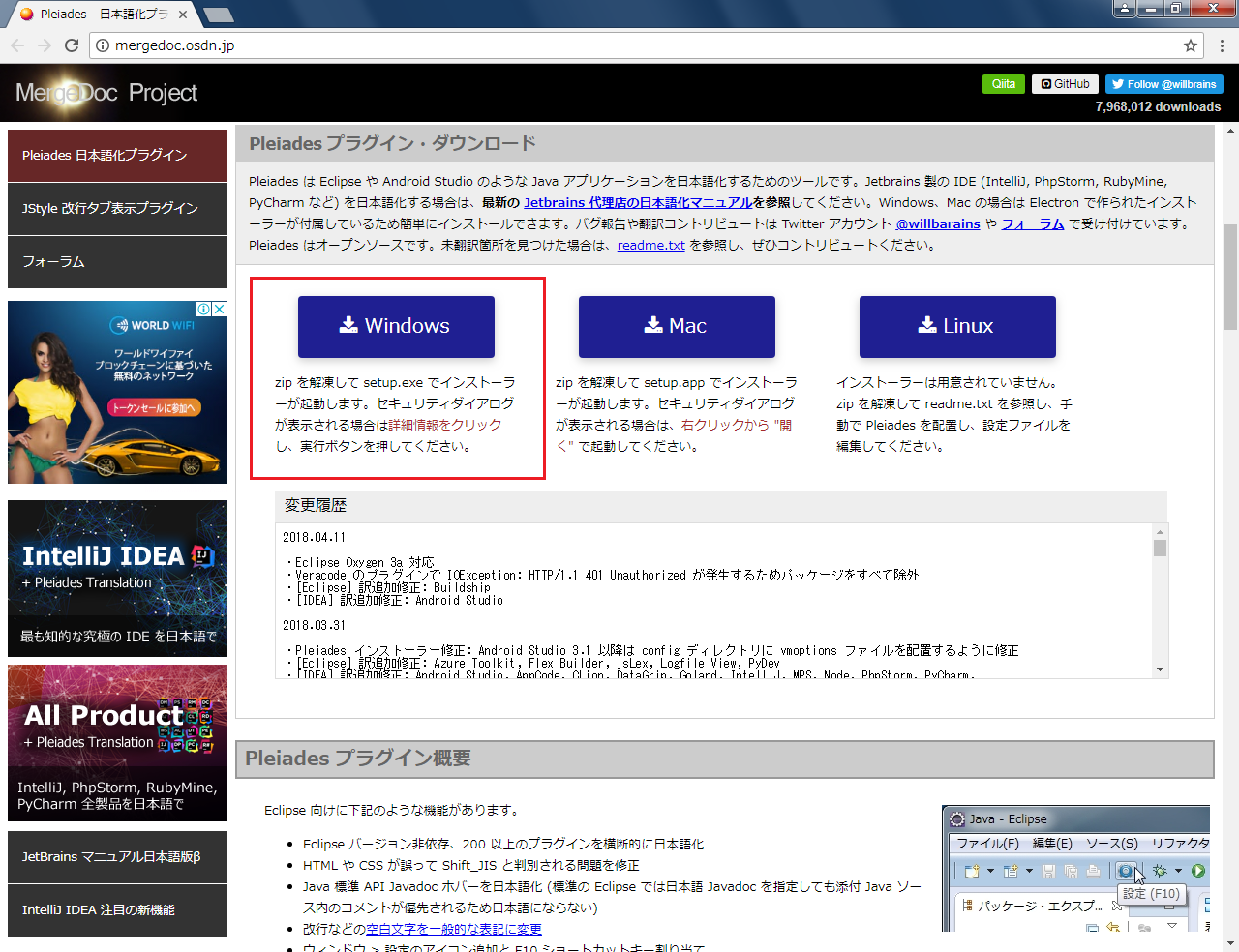Open the Chrome three-dot menu
This screenshot has width=1239, height=952.
(1222, 45)
